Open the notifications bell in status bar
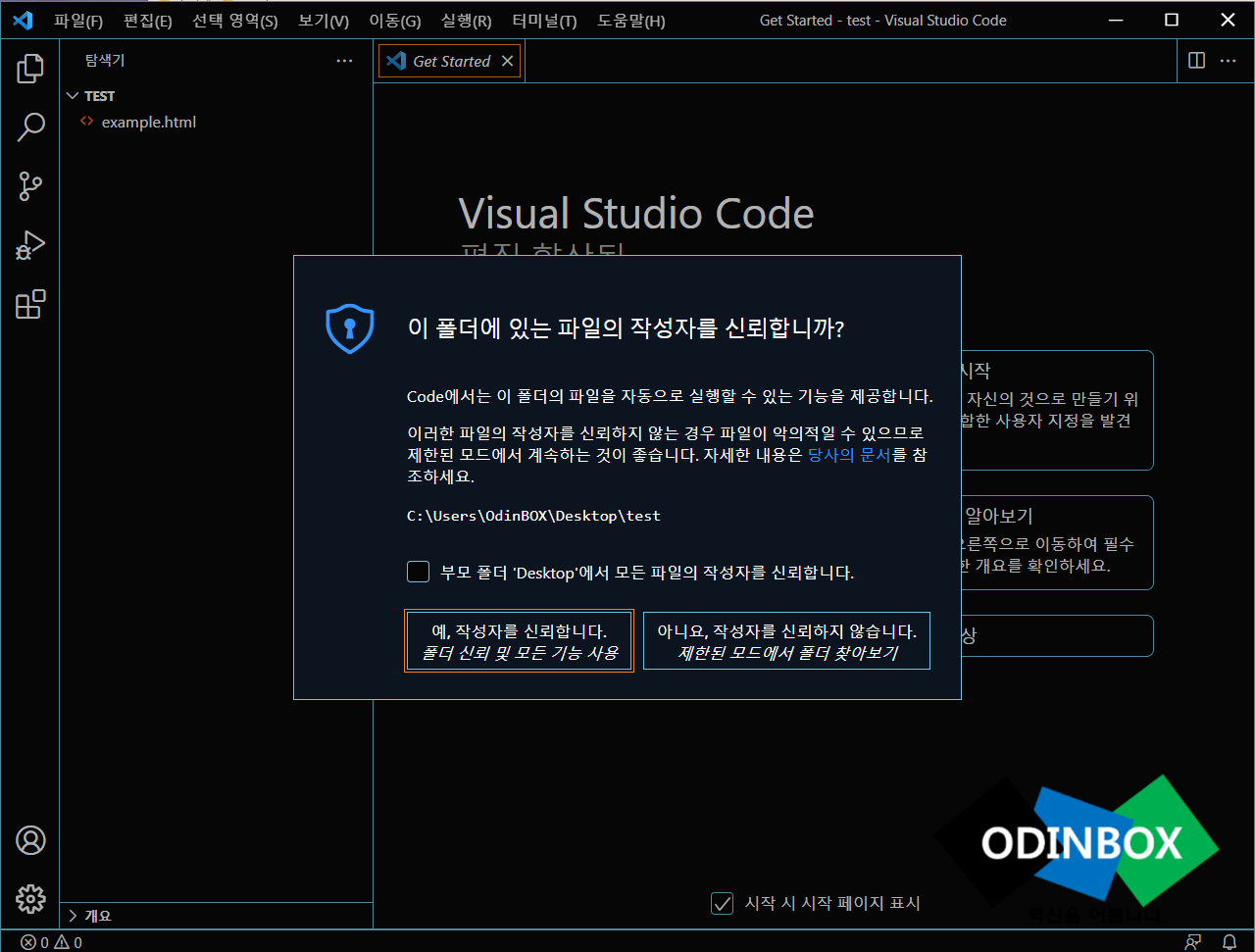 click(1229, 942)
